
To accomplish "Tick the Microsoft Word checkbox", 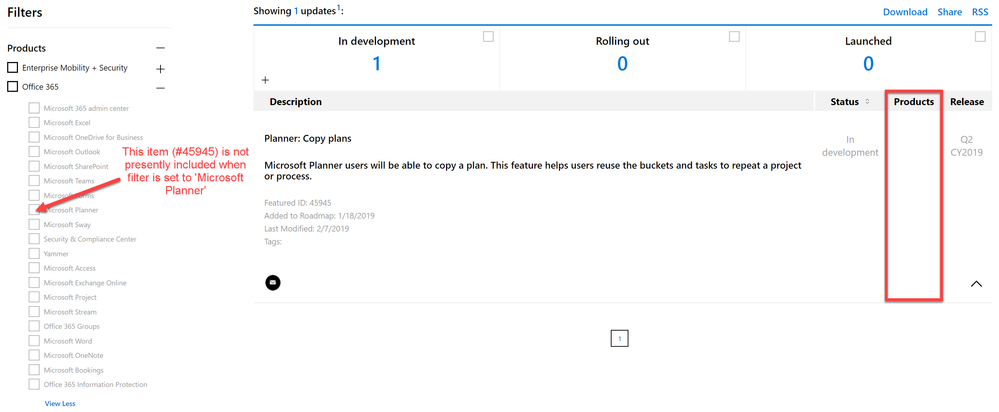I will coord(34,341).
